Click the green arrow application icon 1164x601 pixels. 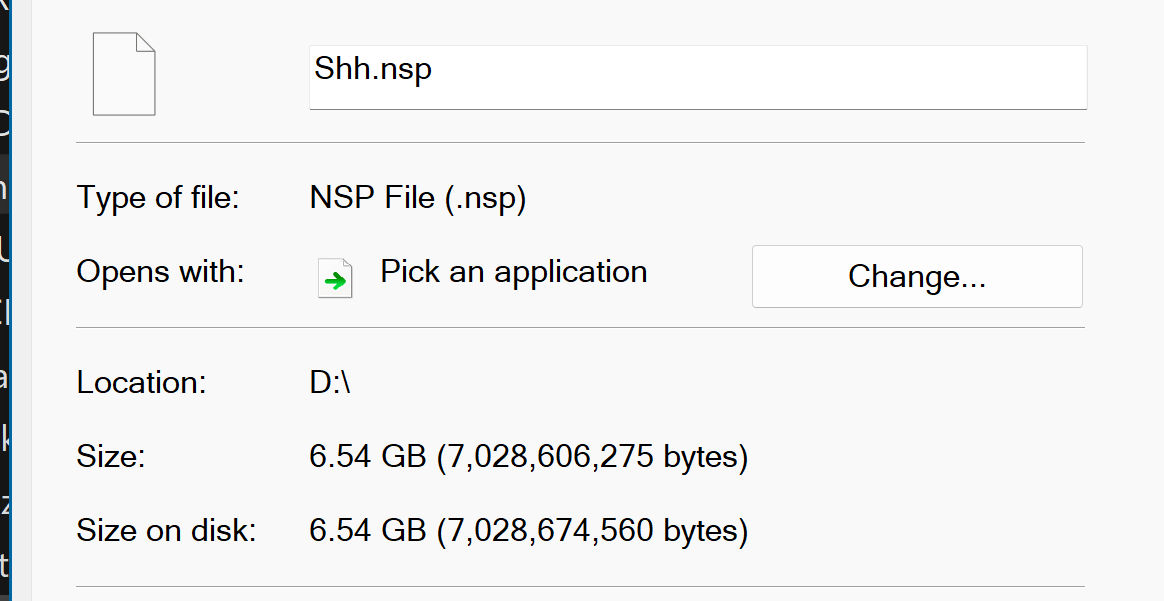click(335, 279)
